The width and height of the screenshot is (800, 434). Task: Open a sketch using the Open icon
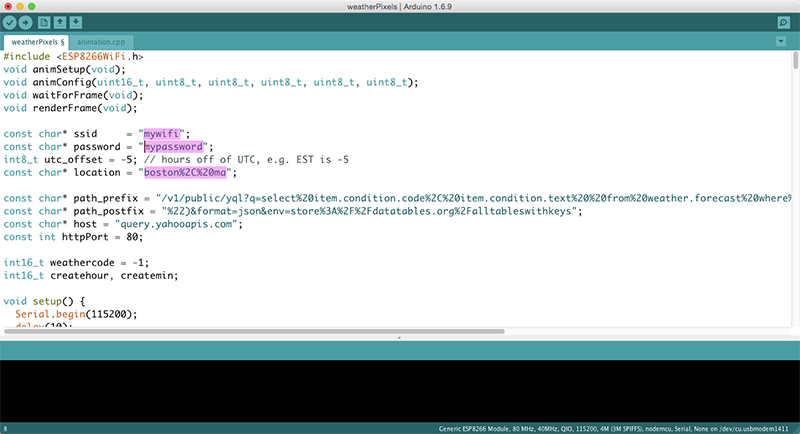pos(60,22)
